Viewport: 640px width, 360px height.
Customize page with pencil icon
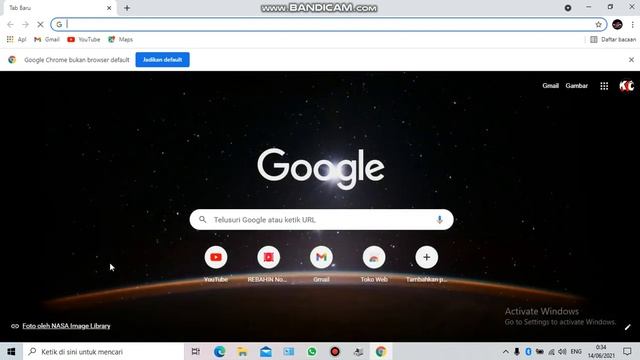click(x=627, y=327)
